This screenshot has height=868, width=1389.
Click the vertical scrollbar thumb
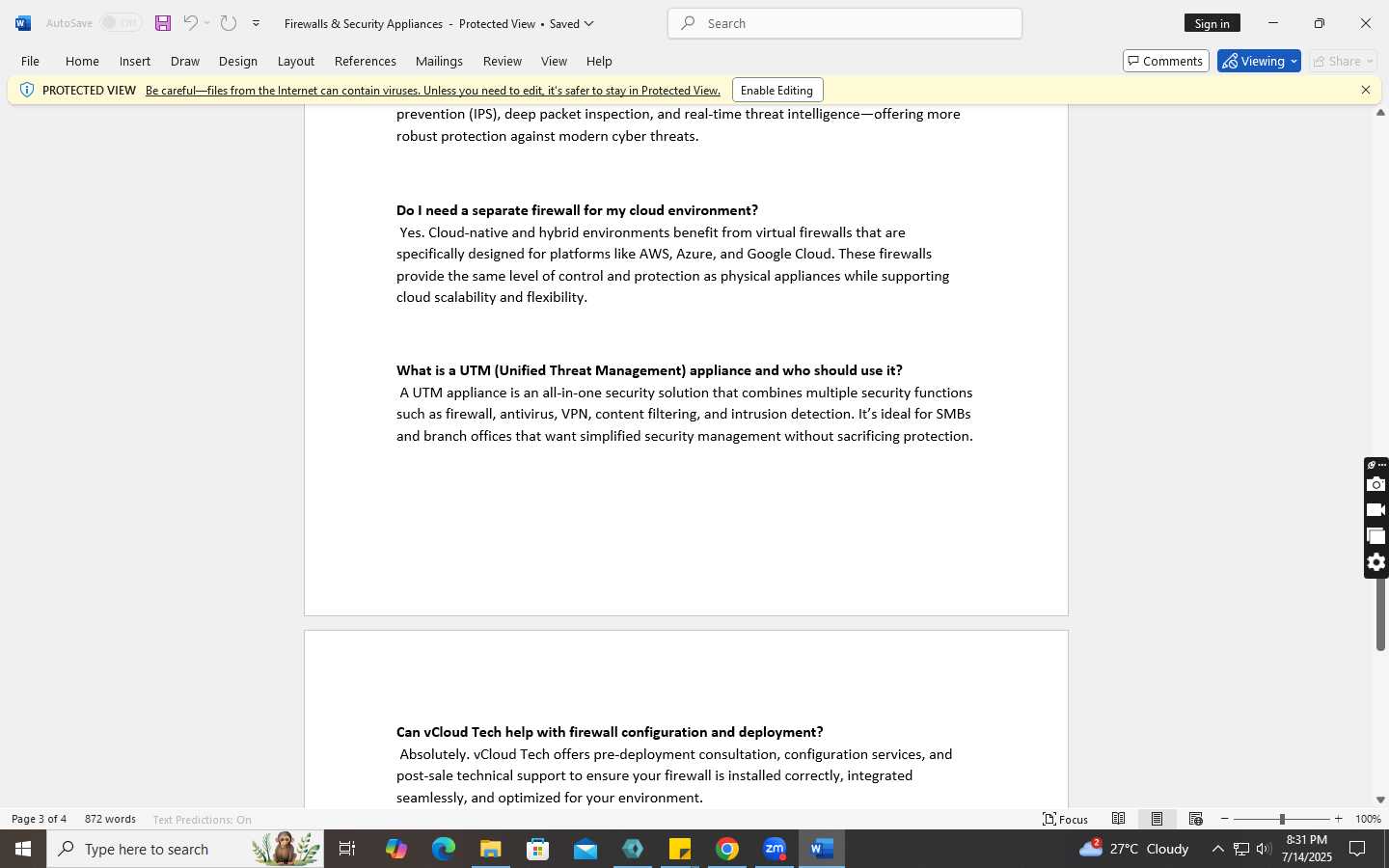click(1380, 613)
